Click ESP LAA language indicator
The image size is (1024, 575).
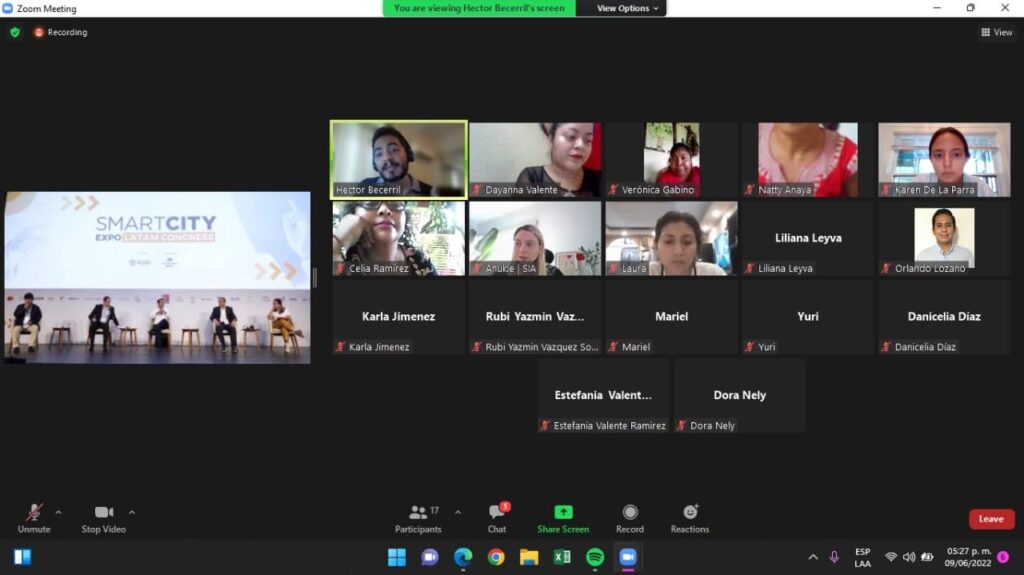pos(863,557)
